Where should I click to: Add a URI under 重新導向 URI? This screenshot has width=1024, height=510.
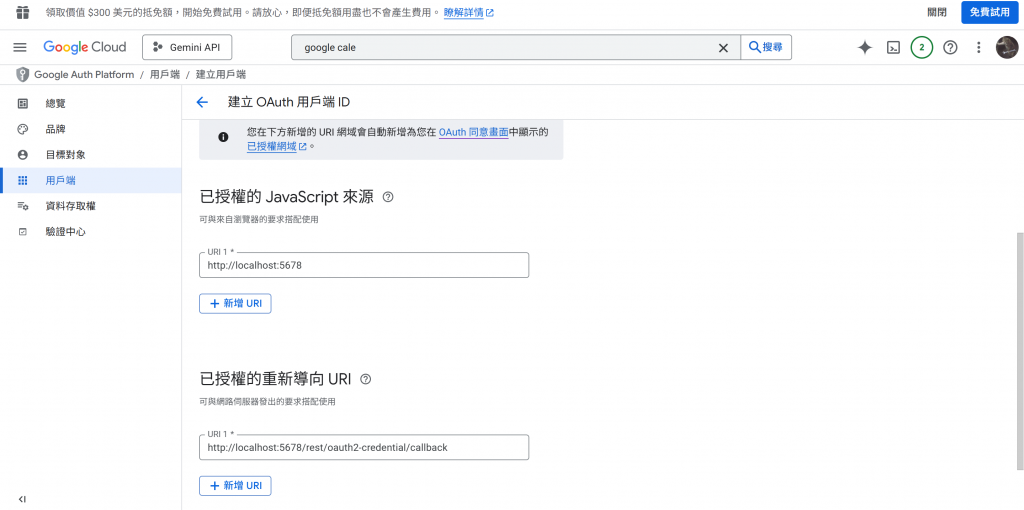pos(235,486)
